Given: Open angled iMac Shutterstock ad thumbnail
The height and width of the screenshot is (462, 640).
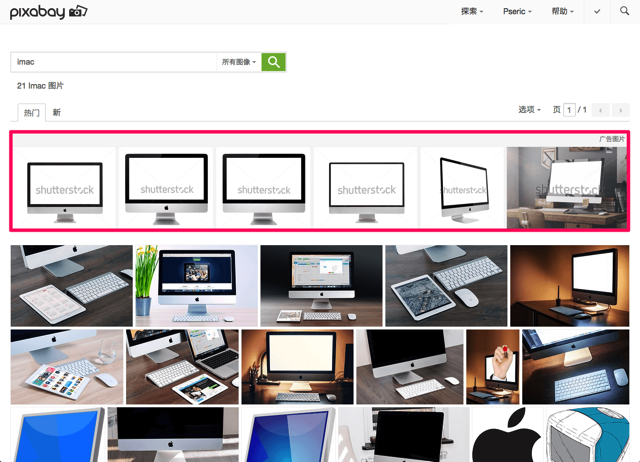Looking at the screenshot, I should pyautogui.click(x=463, y=187).
